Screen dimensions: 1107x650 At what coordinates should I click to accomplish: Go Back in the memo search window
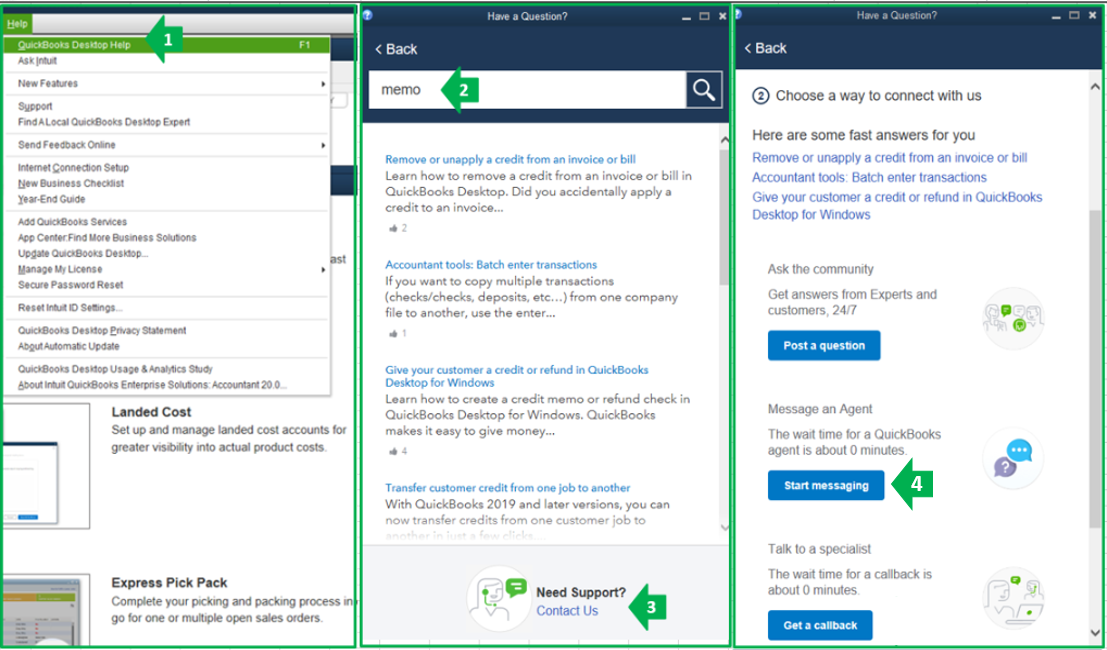tap(396, 49)
